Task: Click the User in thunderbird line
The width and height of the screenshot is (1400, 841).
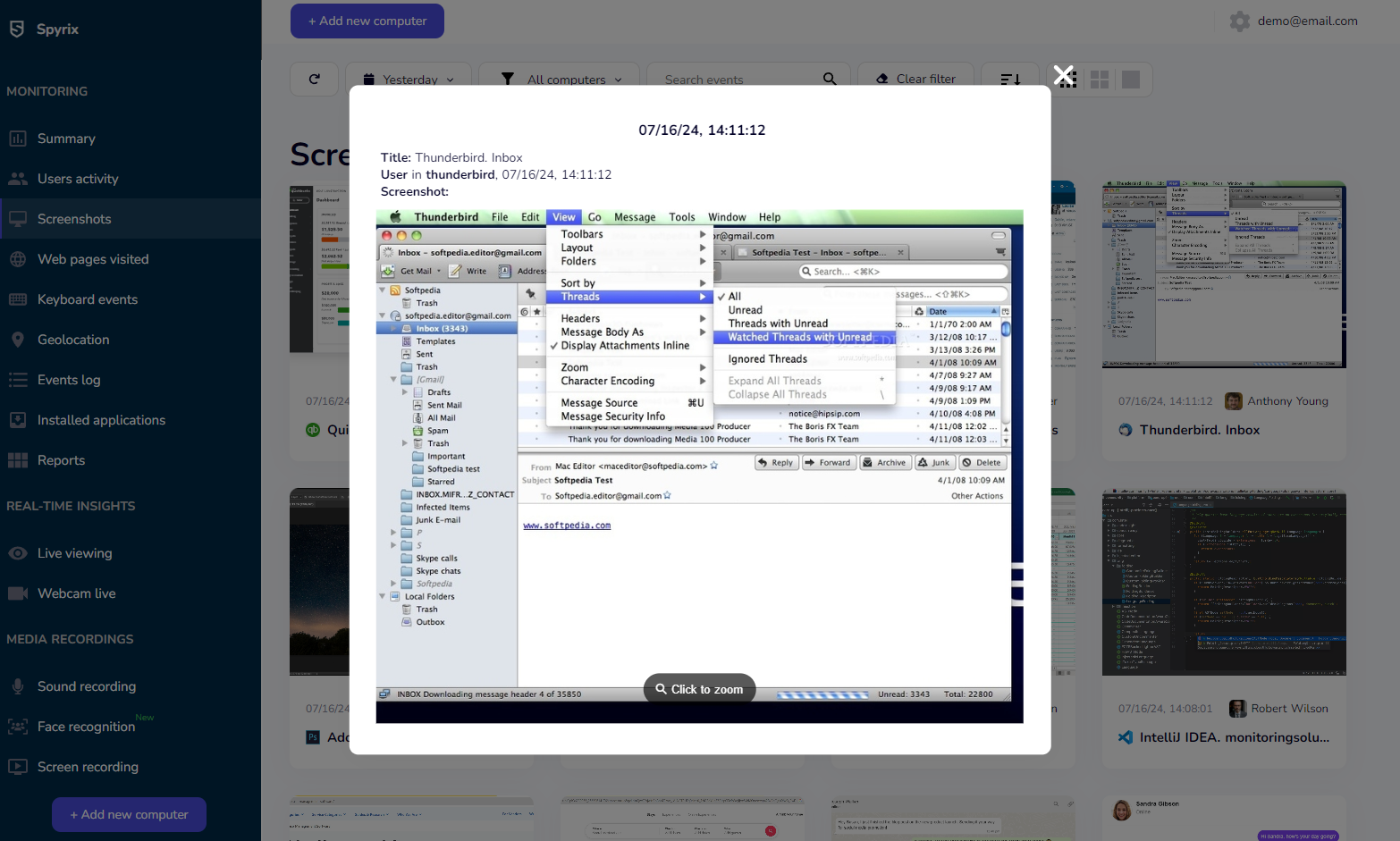Action: (496, 174)
